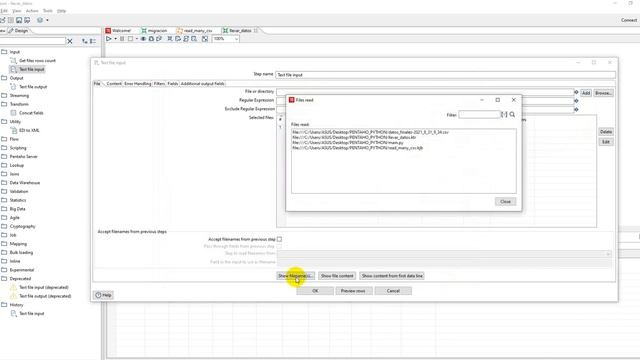The width and height of the screenshot is (640, 360).
Task: Select the datos_finales csv file path line
Action: click(370, 132)
